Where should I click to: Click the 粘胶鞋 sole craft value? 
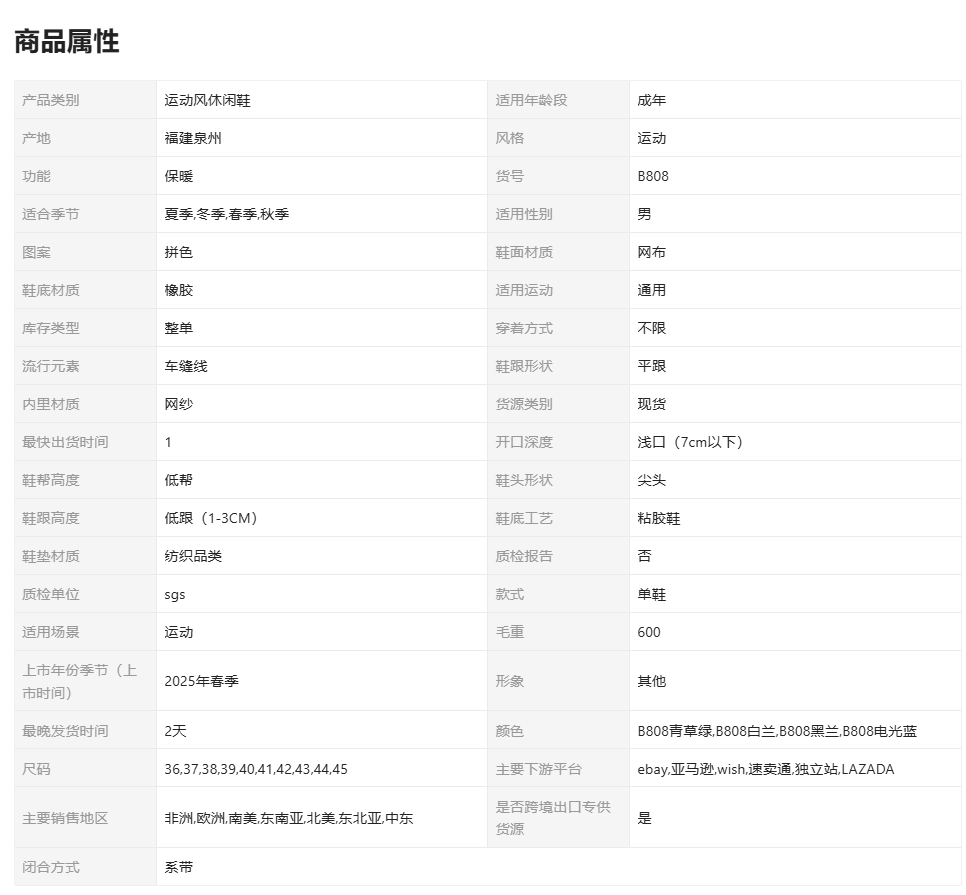(x=659, y=518)
